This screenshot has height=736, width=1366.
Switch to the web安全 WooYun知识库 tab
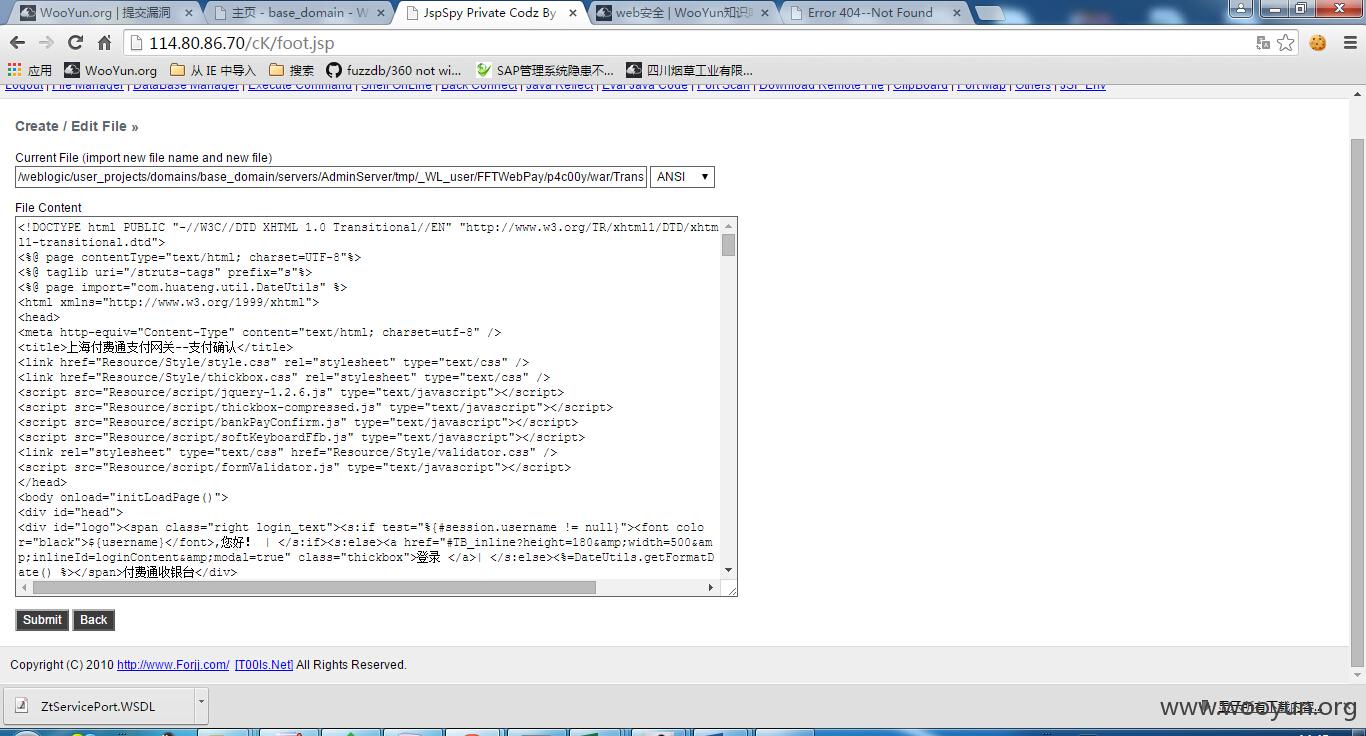coord(682,13)
